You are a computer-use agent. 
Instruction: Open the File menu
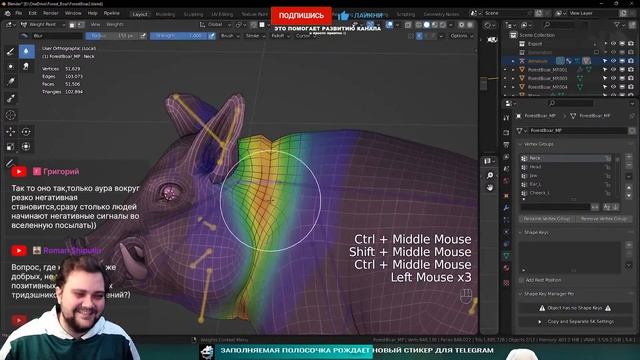(x=19, y=13)
